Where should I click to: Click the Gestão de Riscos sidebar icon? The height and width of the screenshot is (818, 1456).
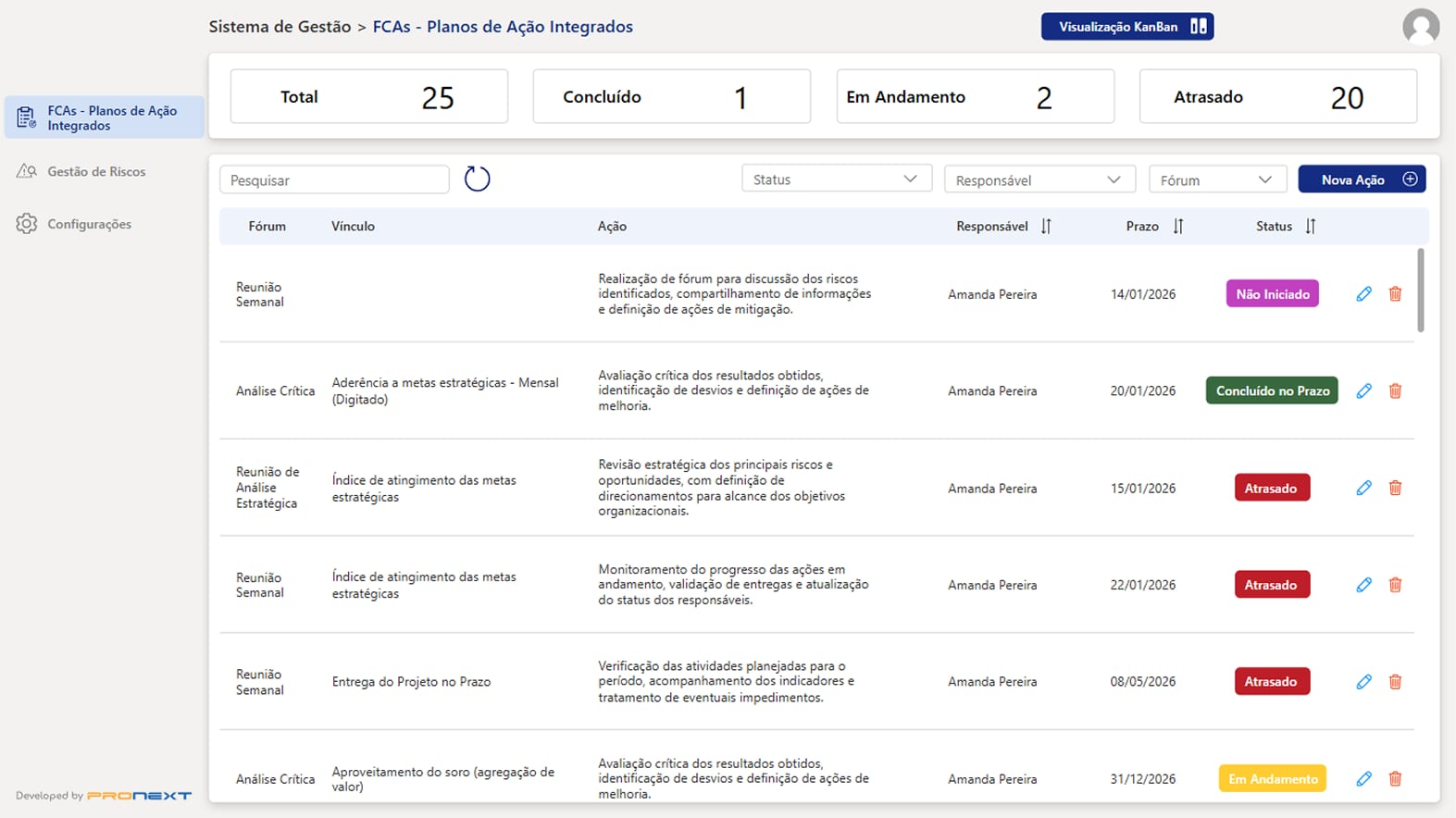tap(27, 171)
